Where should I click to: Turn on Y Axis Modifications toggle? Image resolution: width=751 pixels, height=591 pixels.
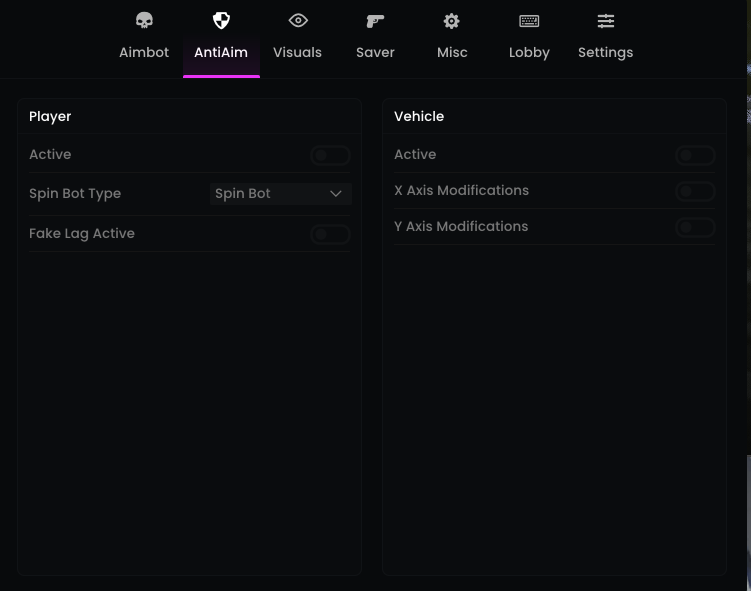click(x=695, y=227)
